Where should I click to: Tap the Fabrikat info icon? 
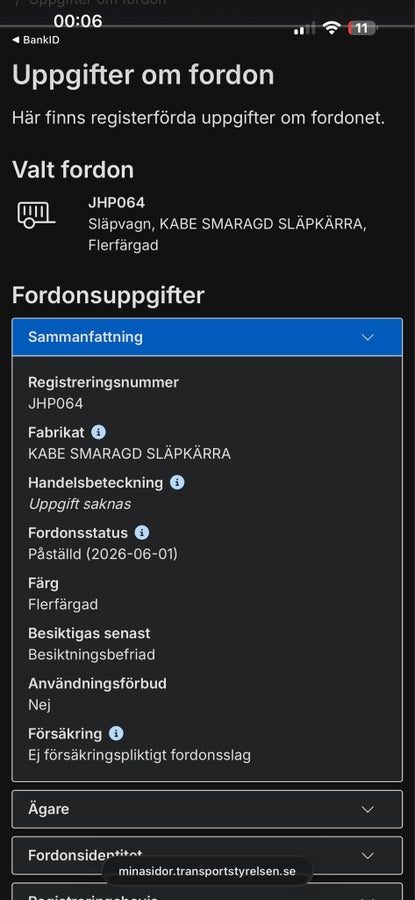(98, 432)
